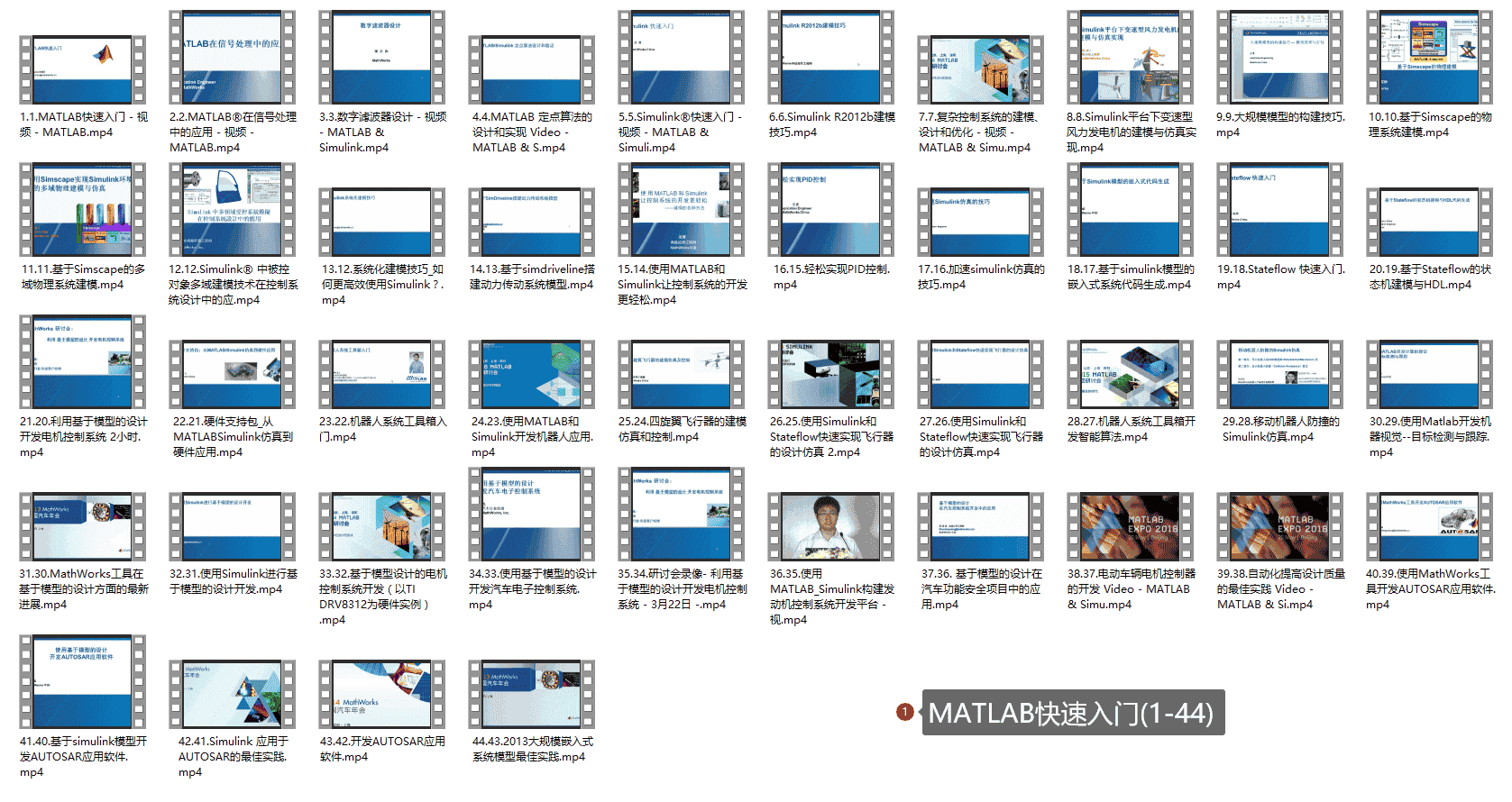Open the 18.17.基于simulink模型的嵌入式系统代码生成 thumbnail
Viewport: 1512px width, 802px height.
[1130, 209]
